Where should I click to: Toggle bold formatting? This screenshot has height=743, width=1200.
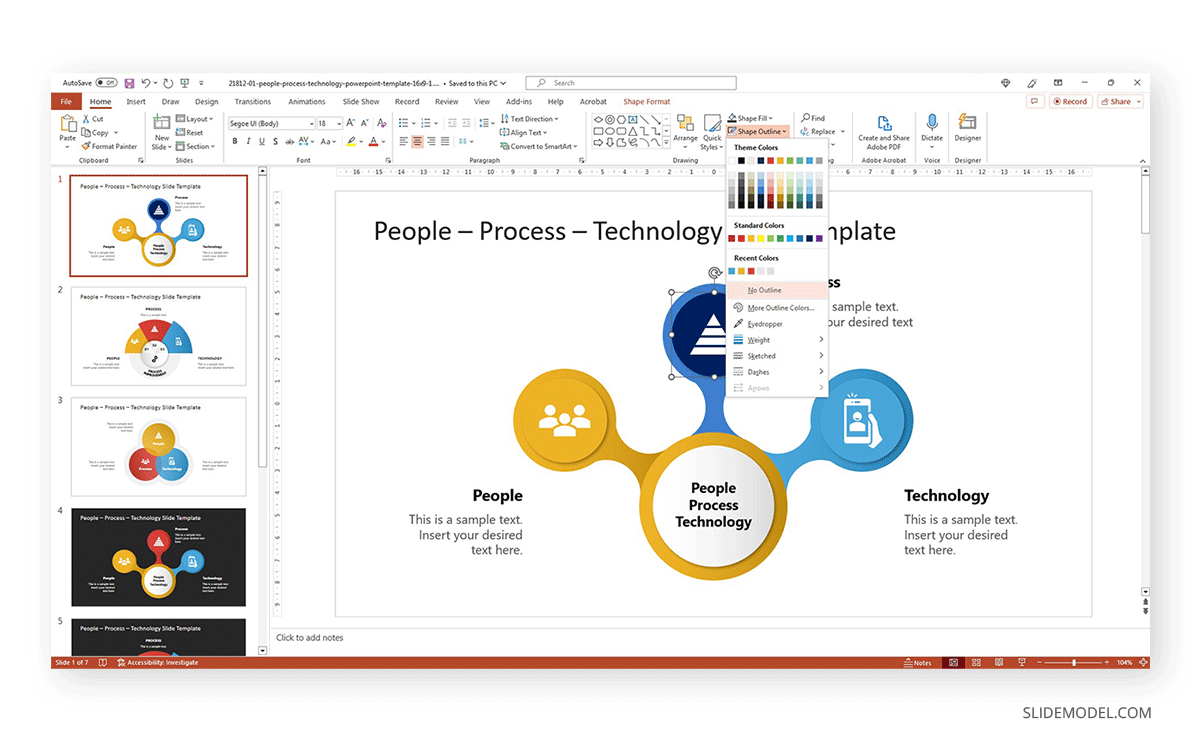tap(235, 141)
